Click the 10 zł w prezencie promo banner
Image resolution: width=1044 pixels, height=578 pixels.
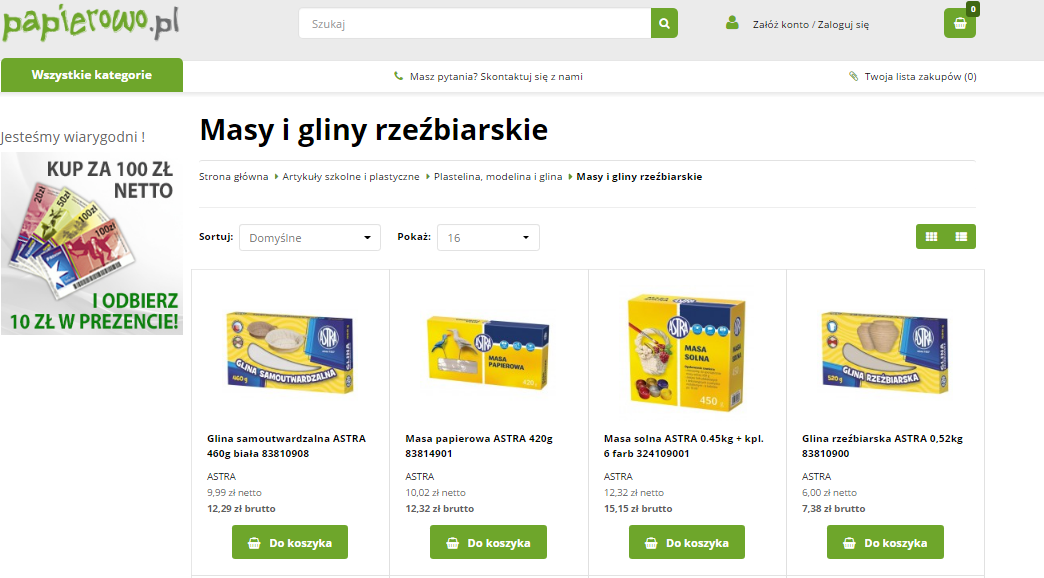pyautogui.click(x=92, y=243)
